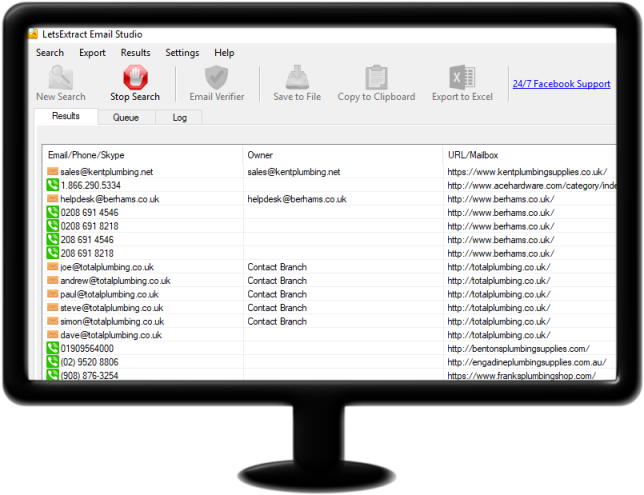Click the New Search toolbar icon

(61, 78)
